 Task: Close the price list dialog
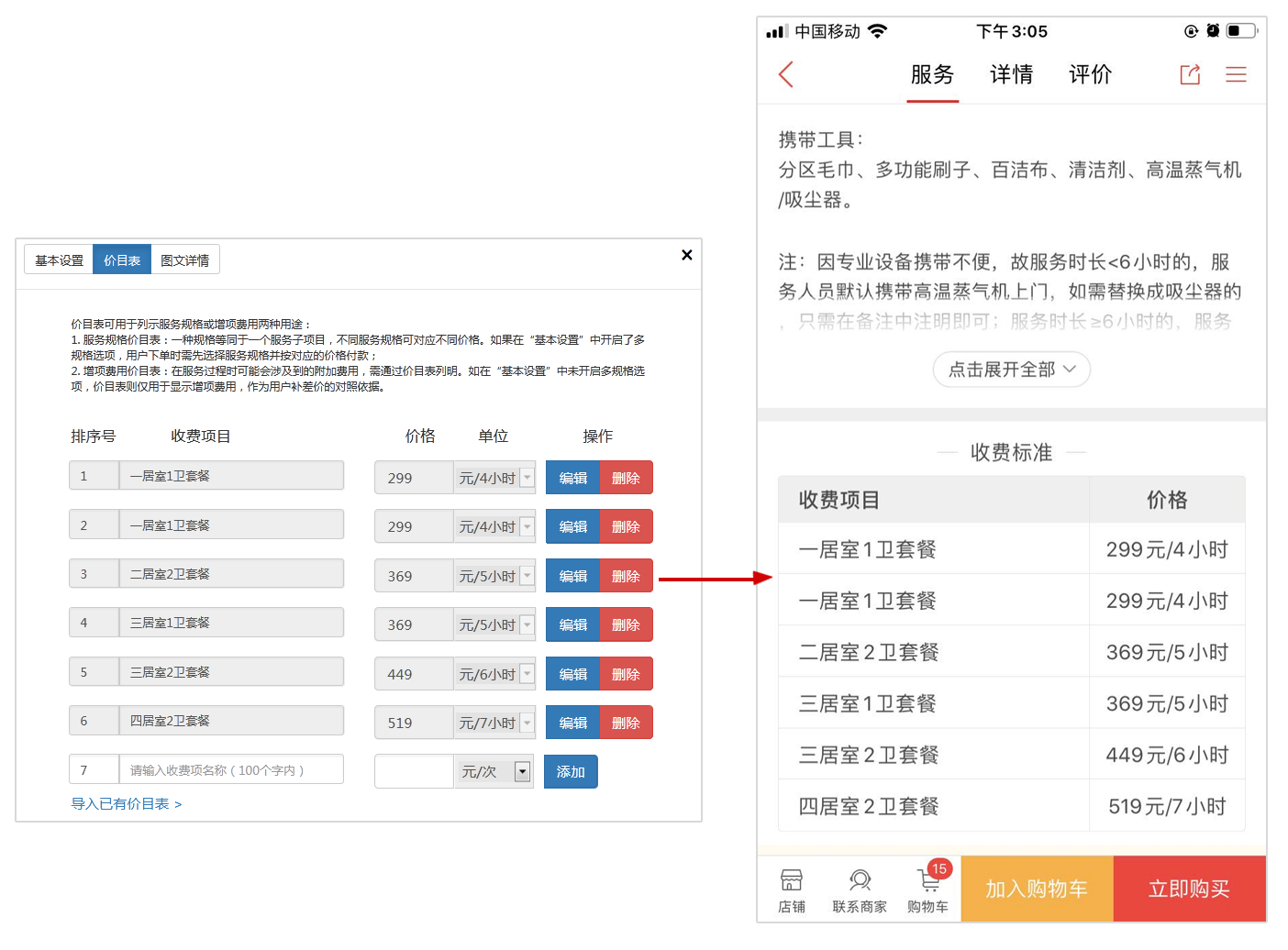pos(686,255)
